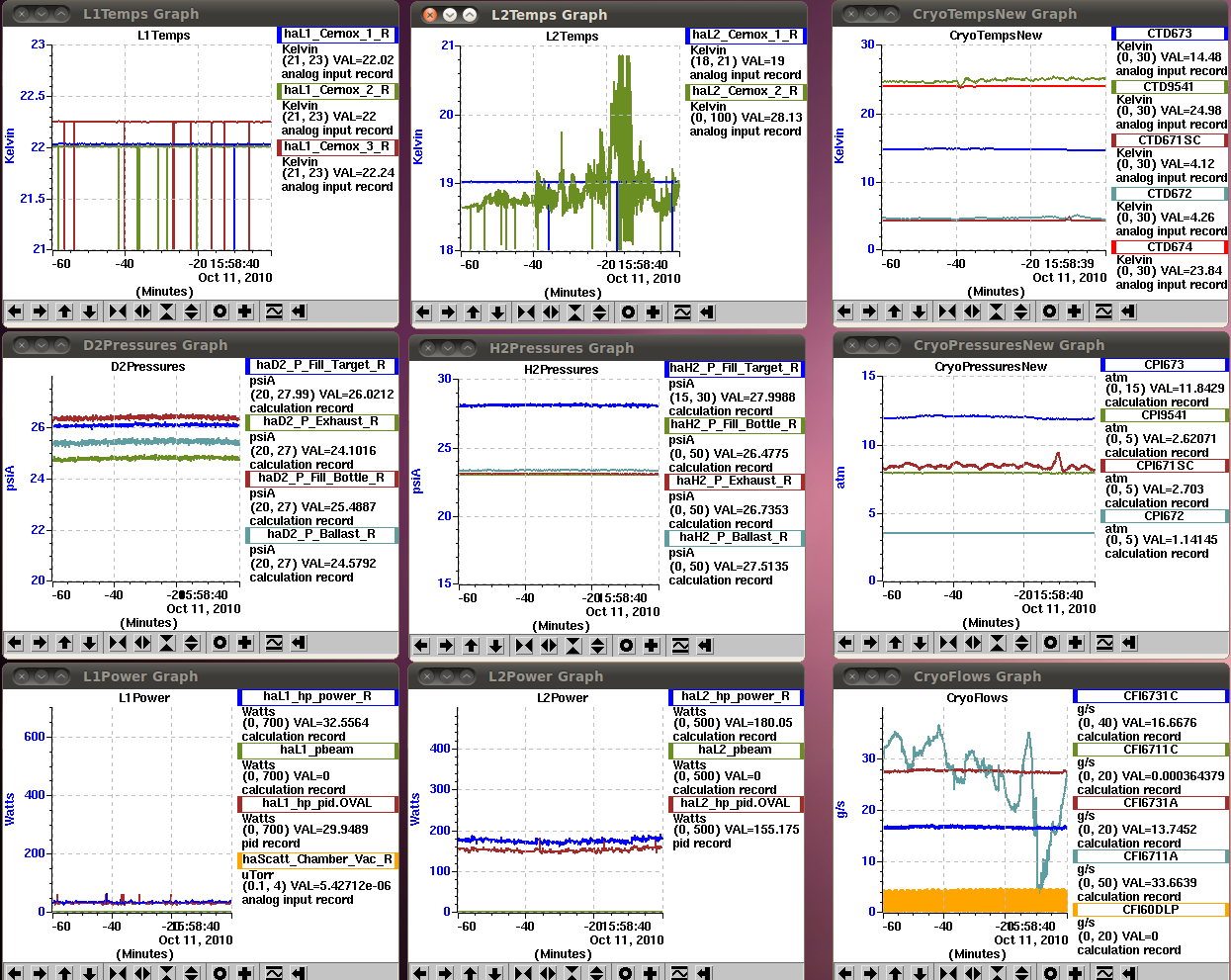Screen dimensions: 1231x980
Task: Vertical hourglass zoom icon in L1Temps toolbar
Action: pos(167,312)
